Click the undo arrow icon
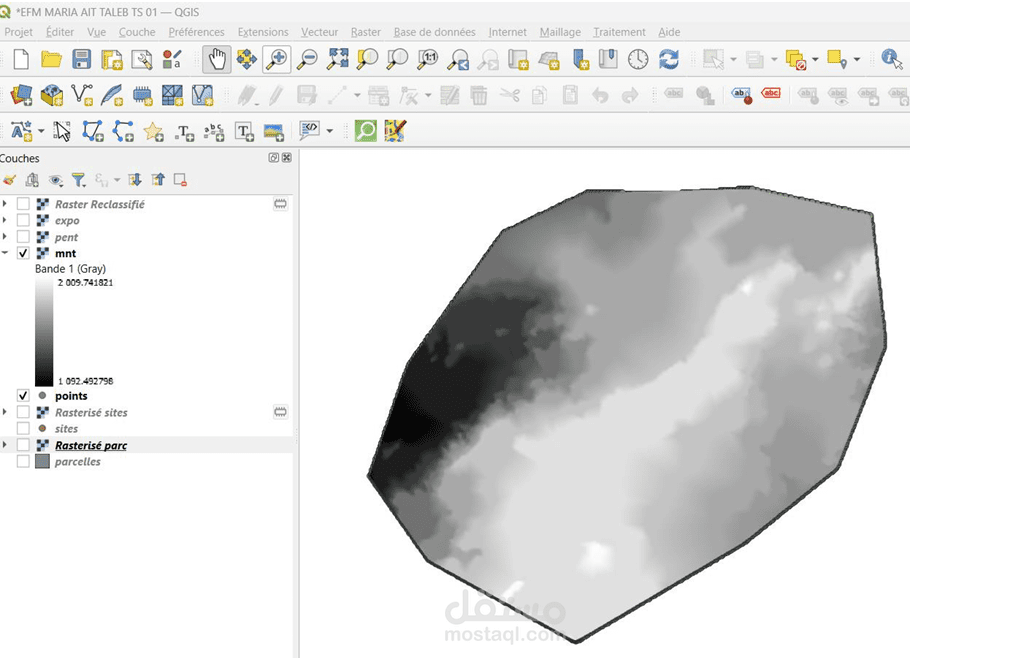Screen dimensions: 1012x658 pos(600,95)
